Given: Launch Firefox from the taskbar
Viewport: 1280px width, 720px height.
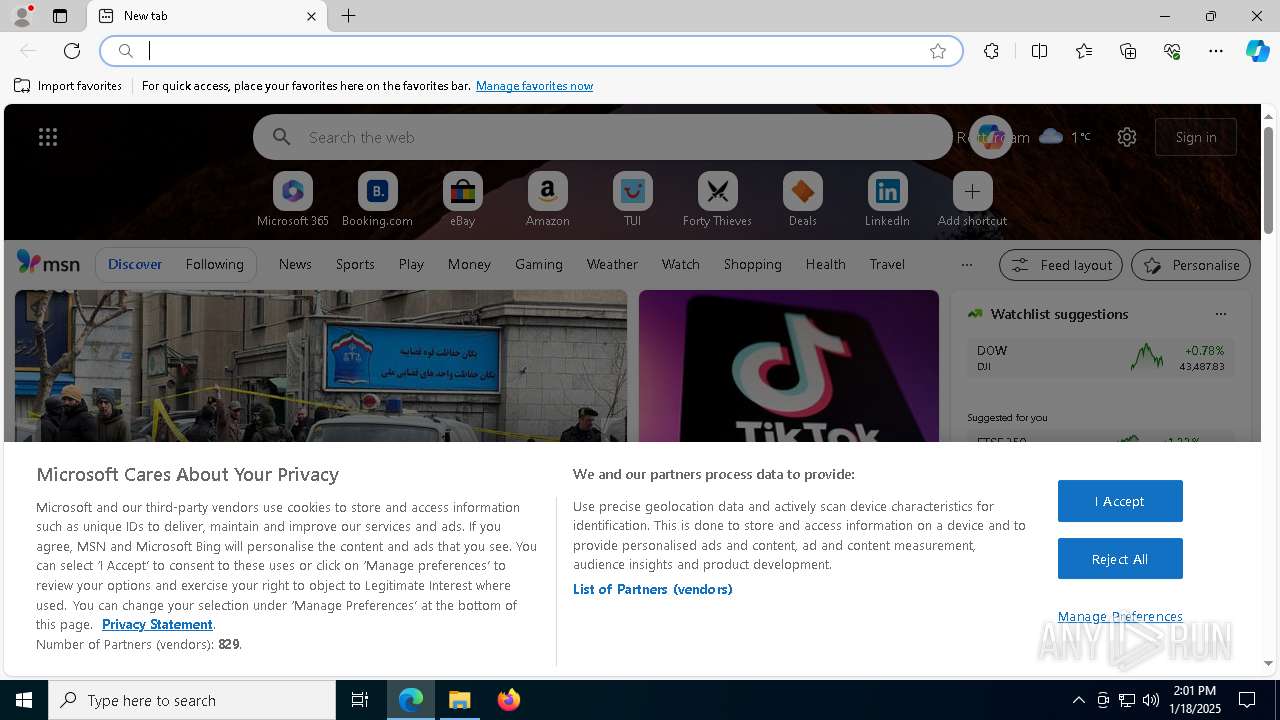Looking at the screenshot, I should point(509,700).
